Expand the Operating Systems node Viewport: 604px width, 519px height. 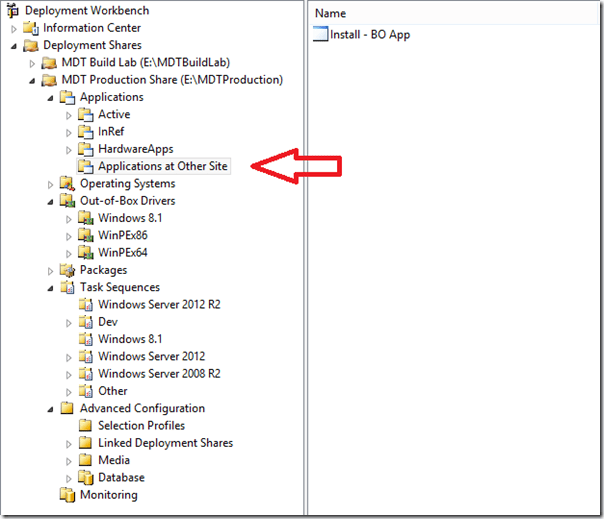point(51,184)
